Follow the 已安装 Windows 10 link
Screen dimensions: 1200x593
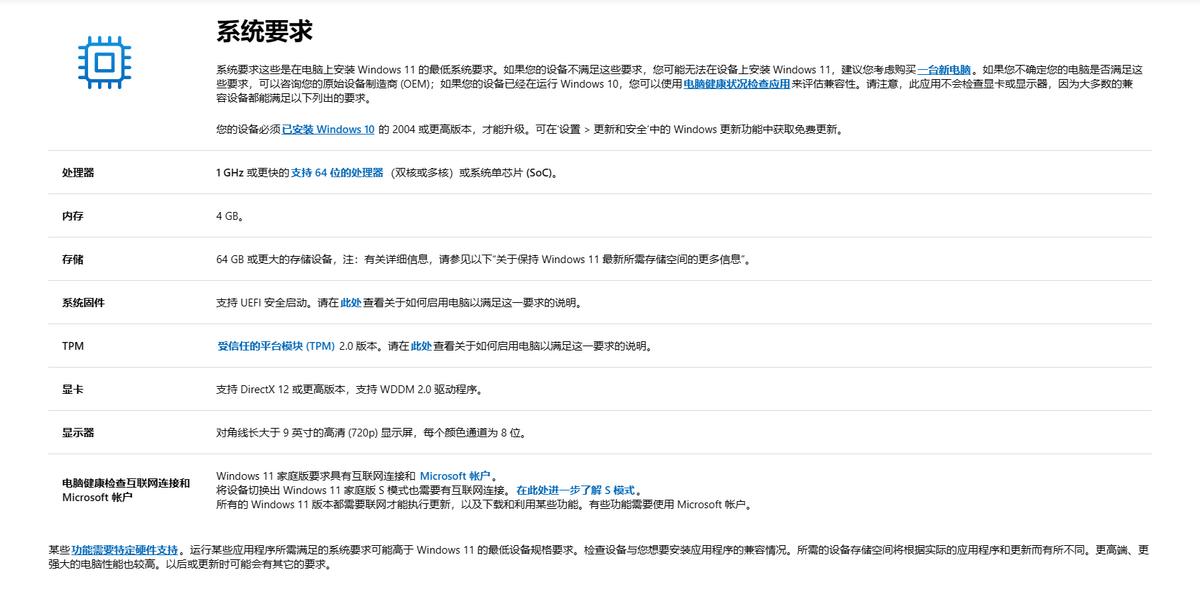tap(332, 128)
